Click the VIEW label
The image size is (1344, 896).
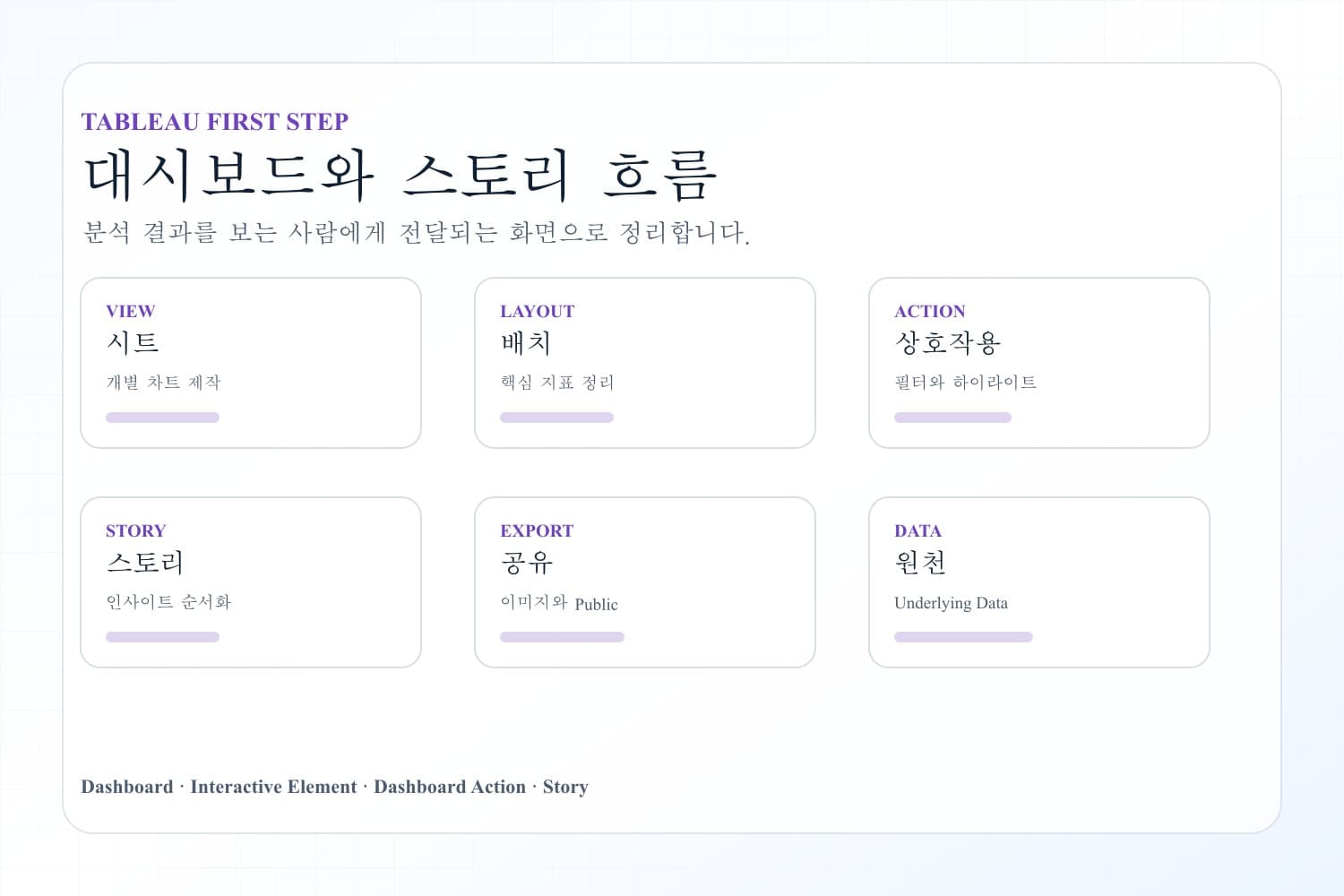[130, 311]
